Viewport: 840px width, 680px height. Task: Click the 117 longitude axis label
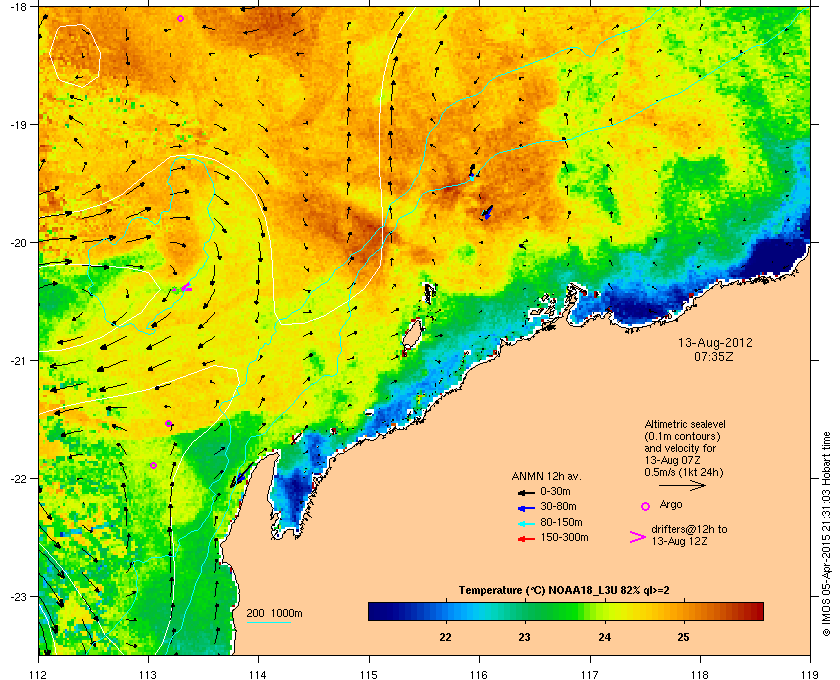(590, 675)
